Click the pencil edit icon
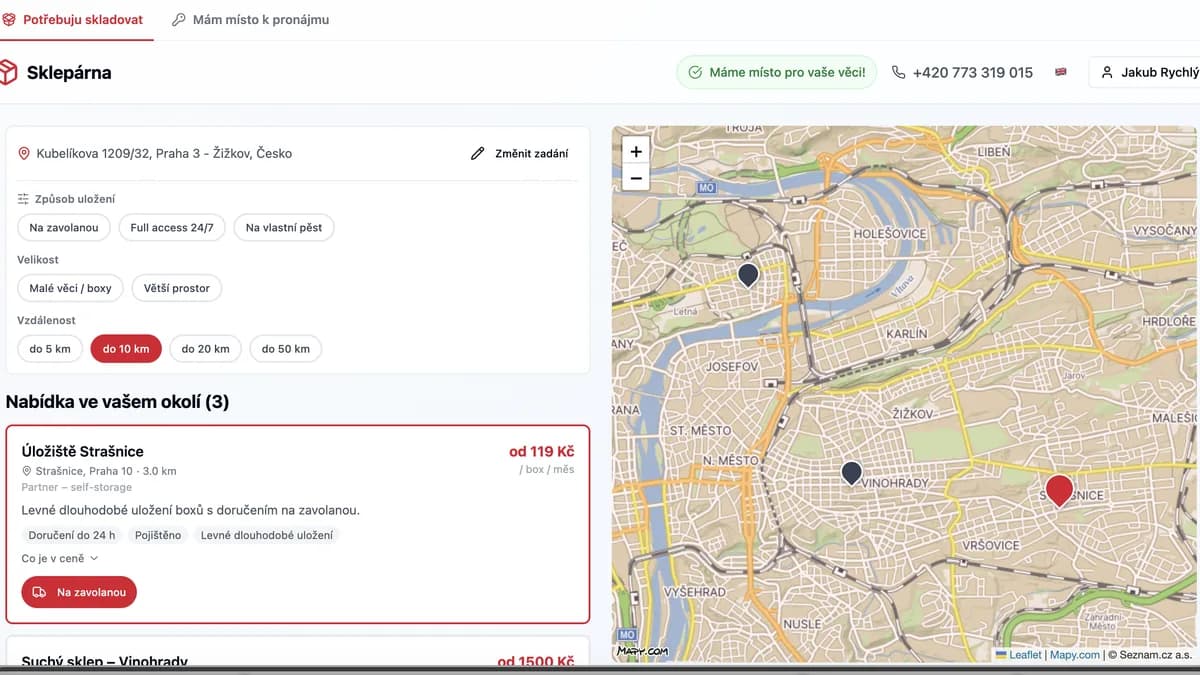 tap(477, 154)
